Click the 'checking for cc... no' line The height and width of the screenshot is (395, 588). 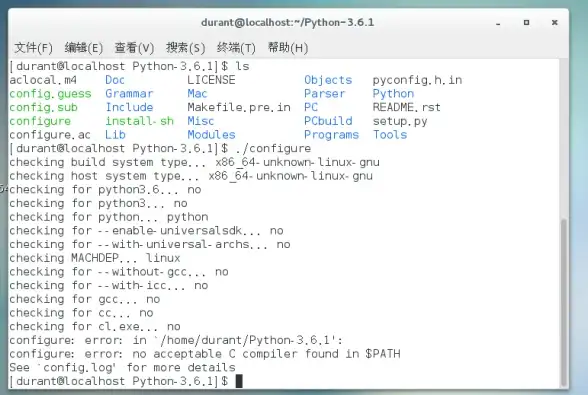81,313
